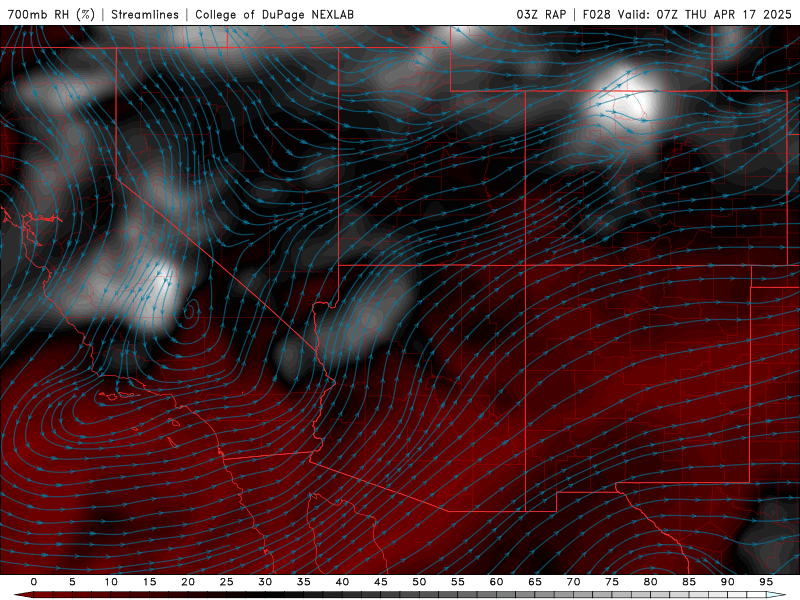Click the "75" colorbar scale label
The height and width of the screenshot is (600, 800).
pos(612,582)
